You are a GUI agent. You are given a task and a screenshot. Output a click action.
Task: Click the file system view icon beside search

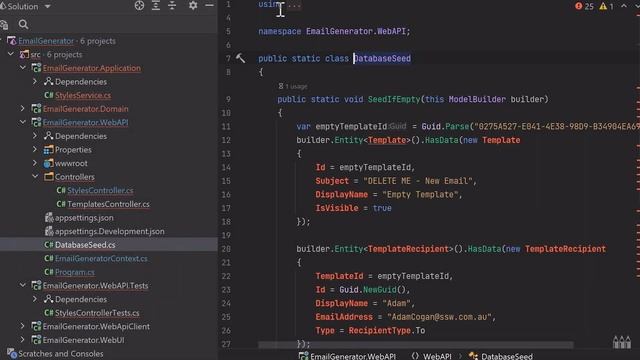4,25
